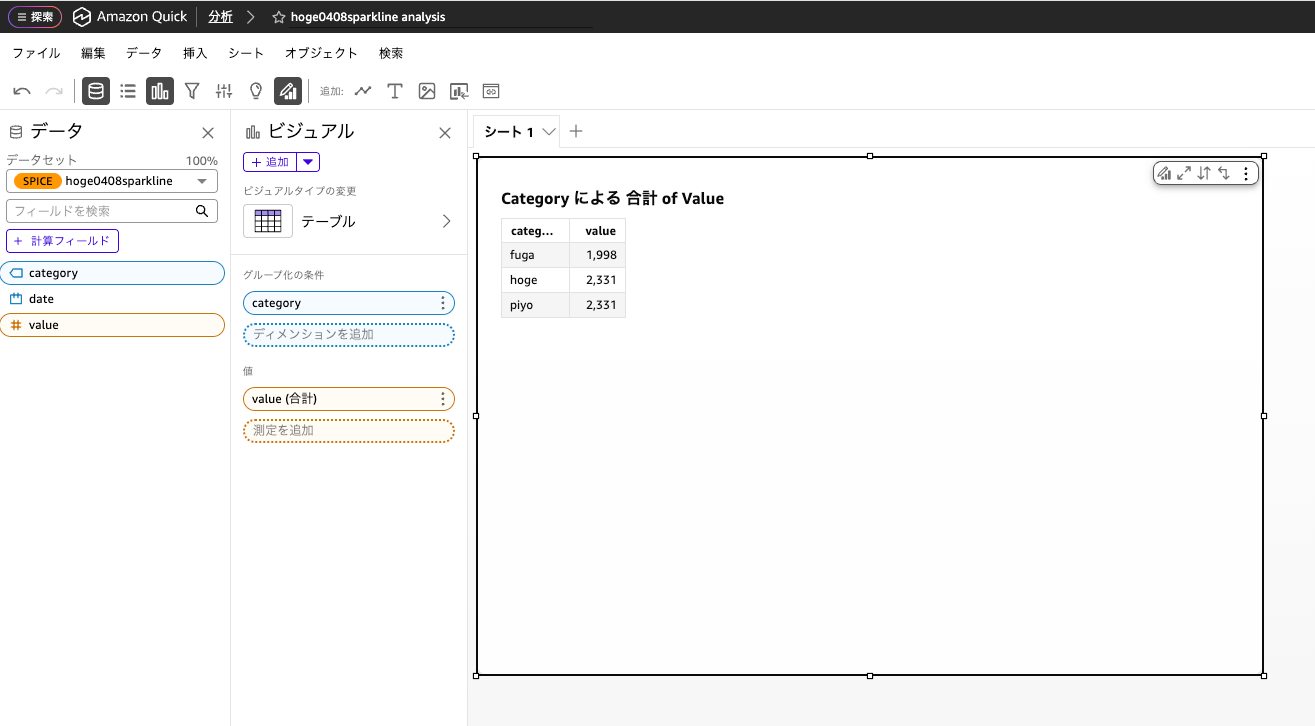Screen dimensions: 1315x726
Task: Maximize the table visual with expand arrows
Action: pos(1184,173)
